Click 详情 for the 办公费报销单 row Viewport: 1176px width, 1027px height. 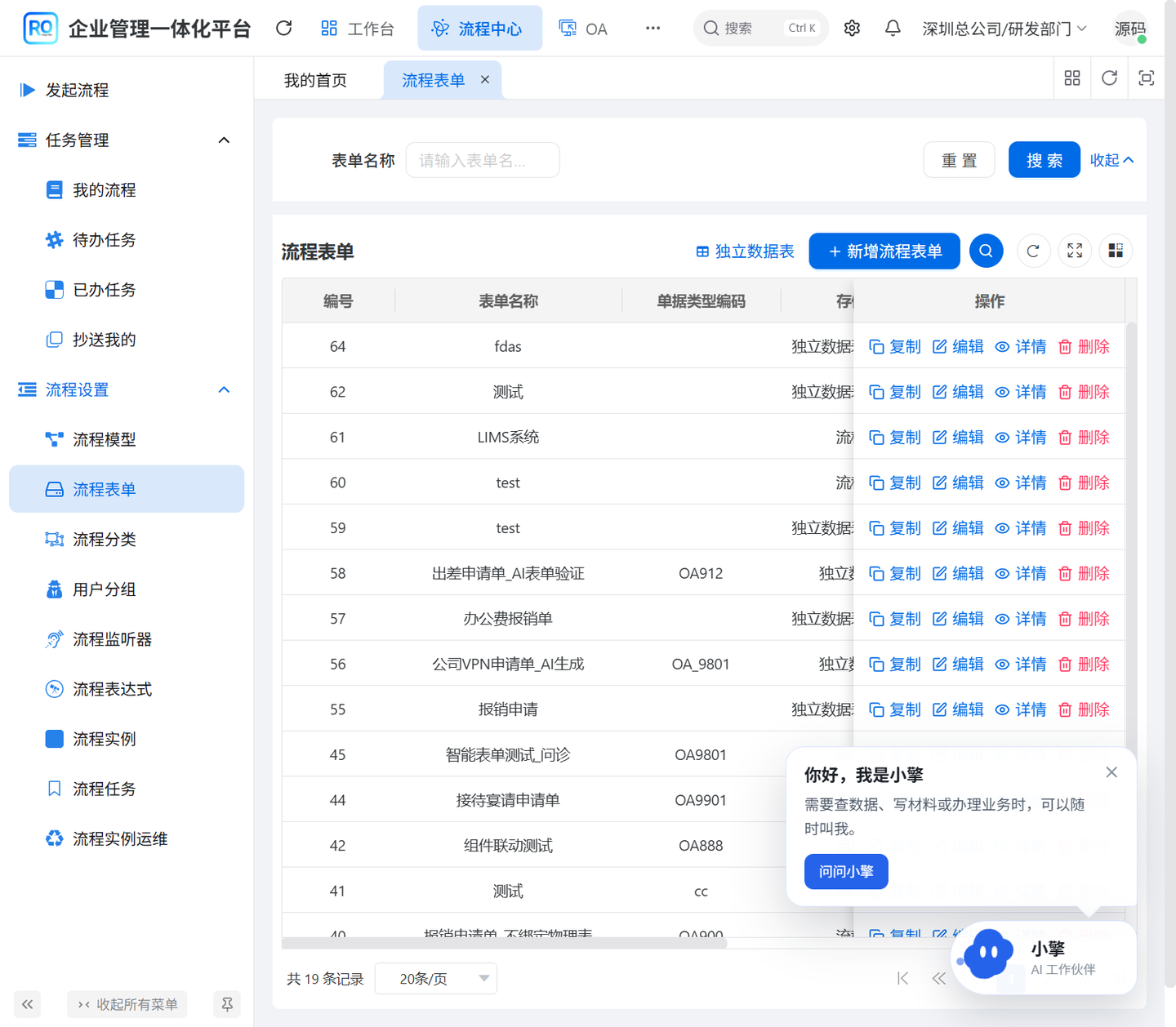click(x=1021, y=619)
